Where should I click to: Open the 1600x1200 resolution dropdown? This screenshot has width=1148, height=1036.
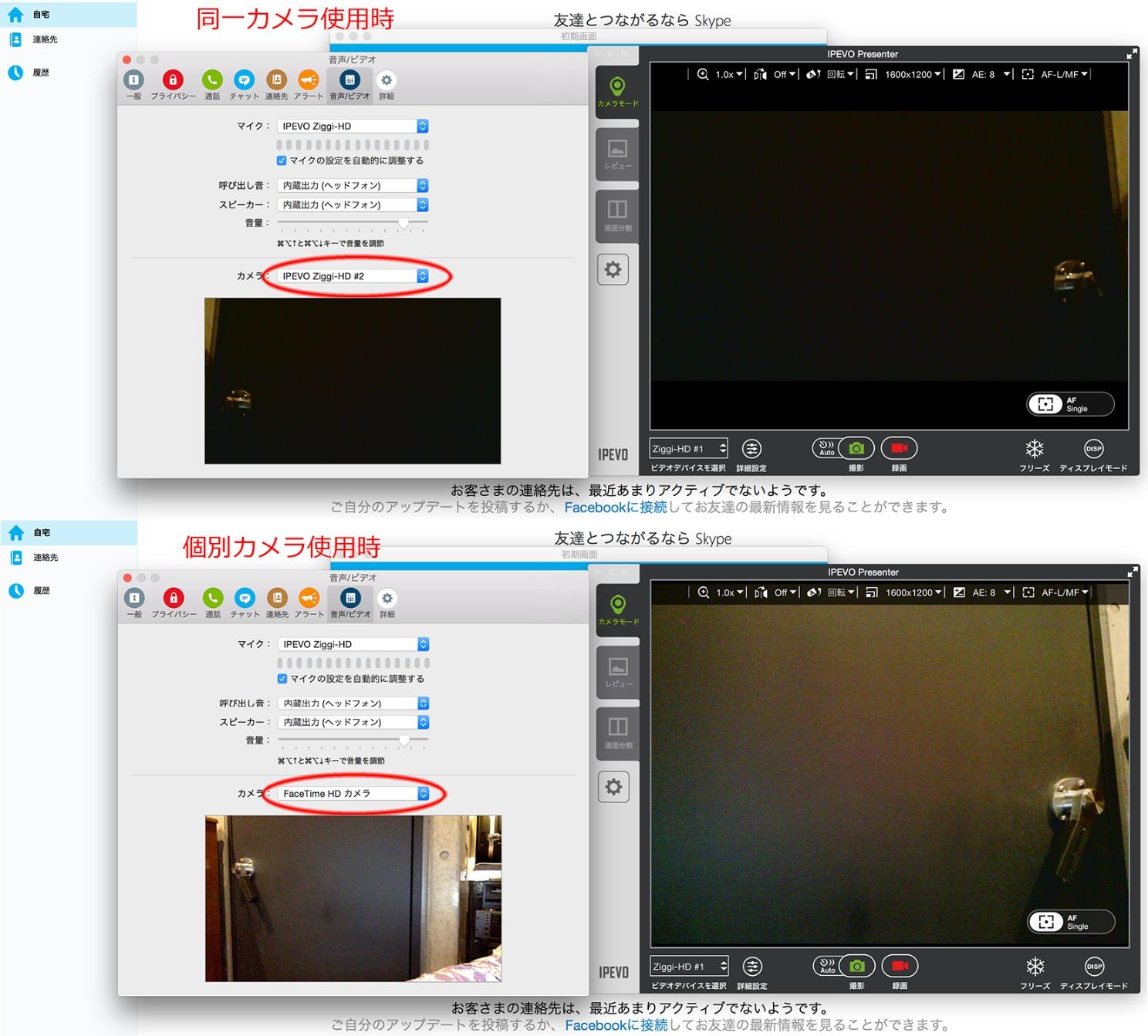911,74
